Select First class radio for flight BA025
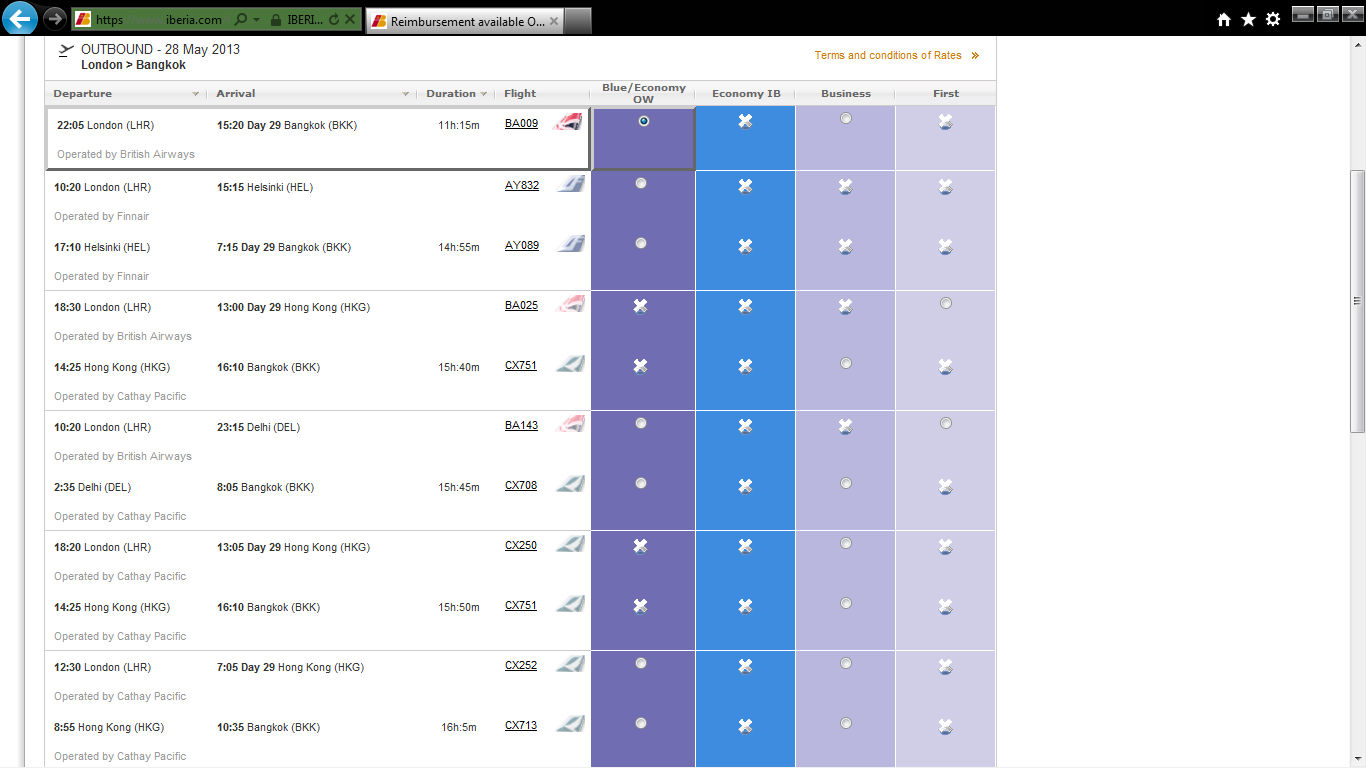The image size is (1366, 768). 946,303
